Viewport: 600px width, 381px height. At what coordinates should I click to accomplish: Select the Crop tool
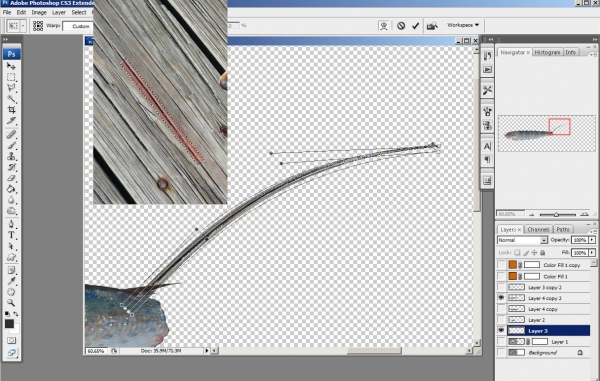(x=11, y=109)
